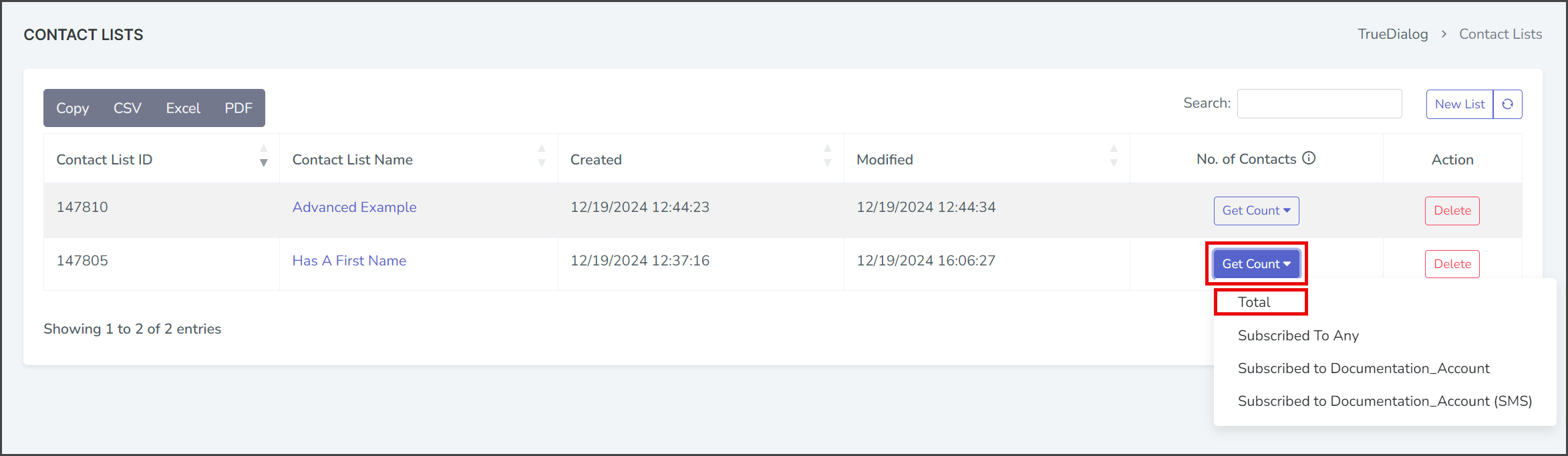Select Total from the count menu

point(1254,302)
